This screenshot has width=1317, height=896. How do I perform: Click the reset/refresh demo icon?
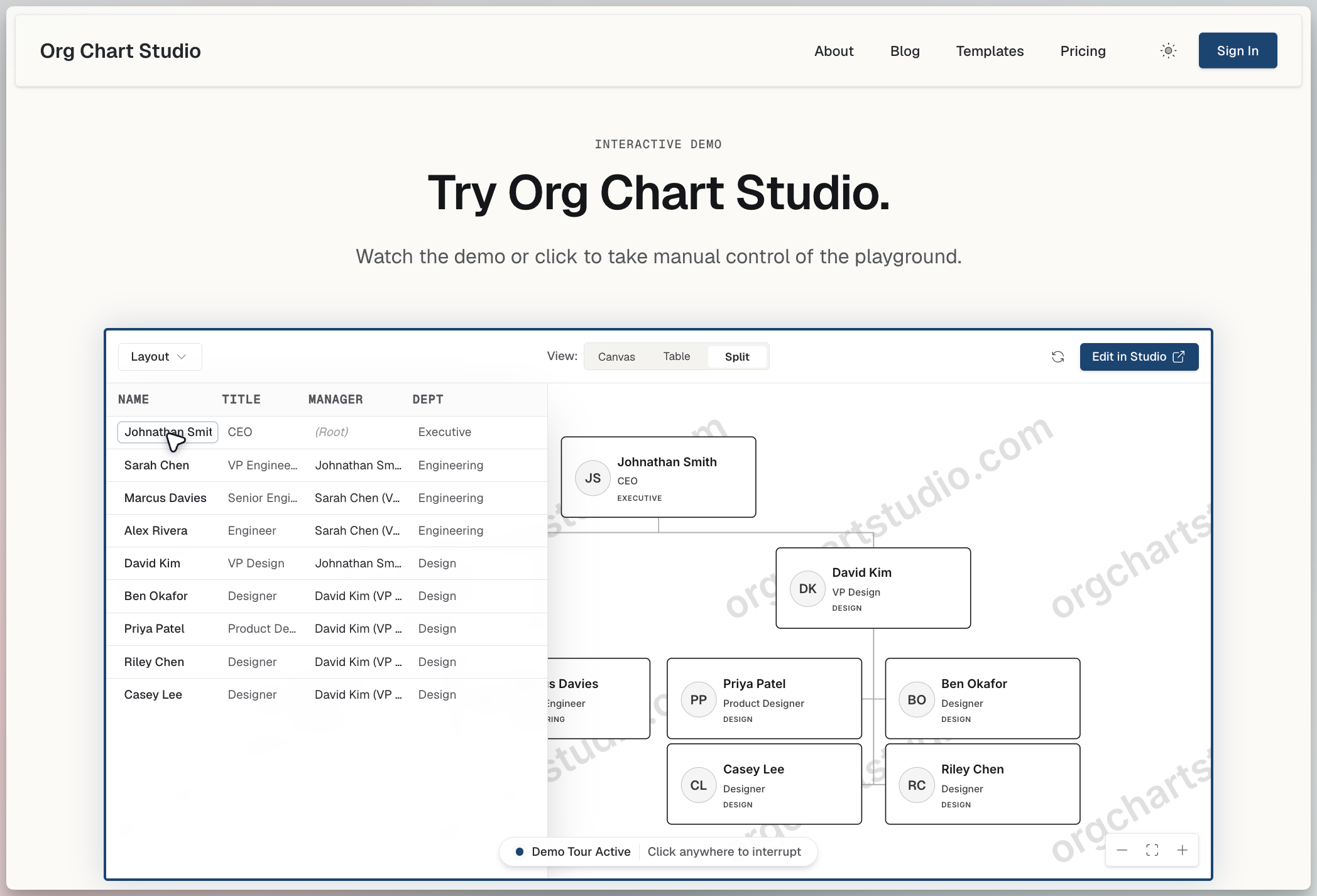point(1057,357)
